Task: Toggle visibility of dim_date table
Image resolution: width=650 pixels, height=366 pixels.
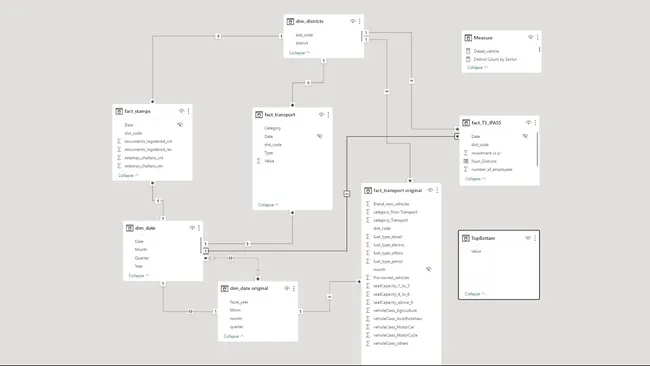Action: click(x=192, y=228)
